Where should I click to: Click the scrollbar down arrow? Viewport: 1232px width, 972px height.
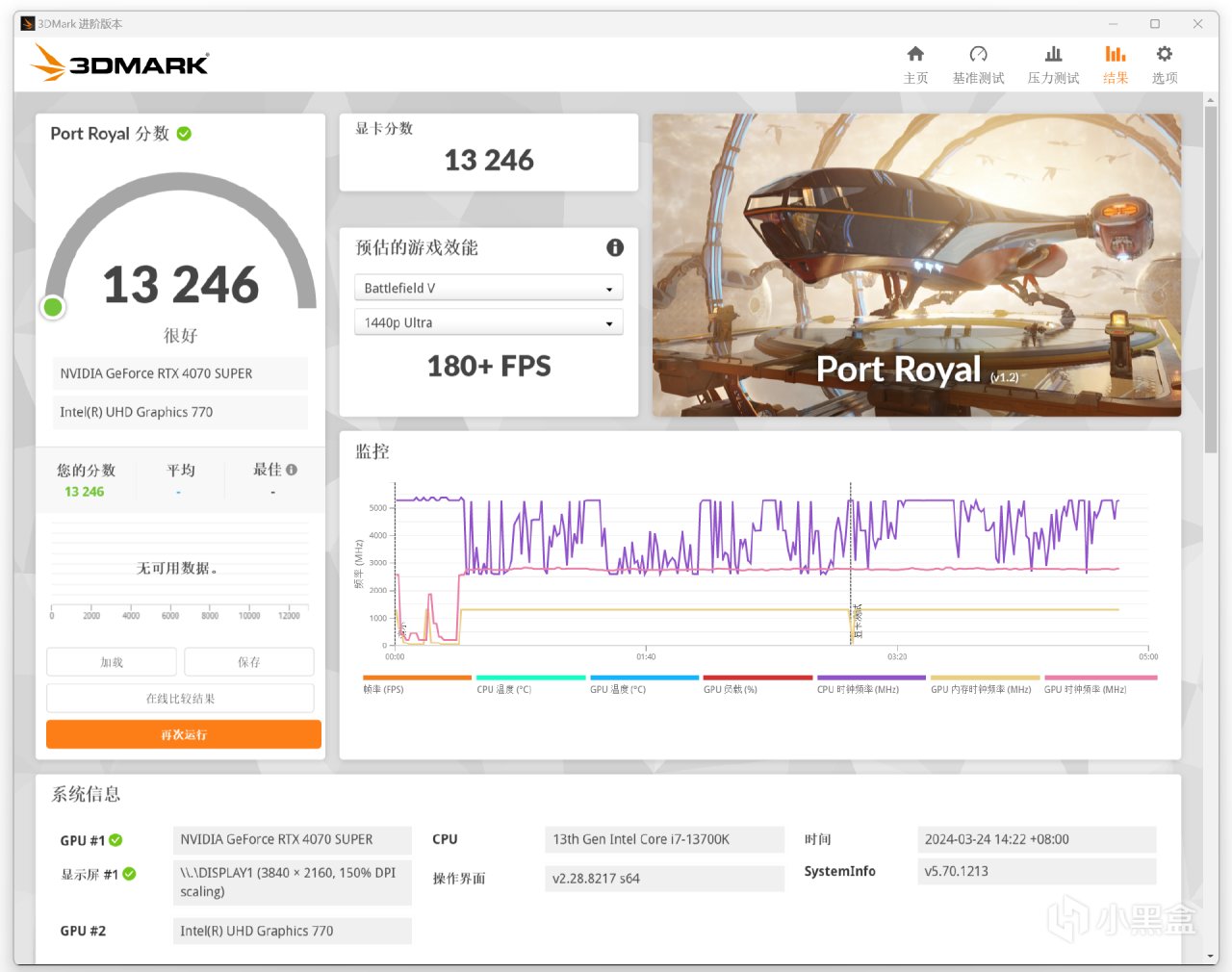1211,957
